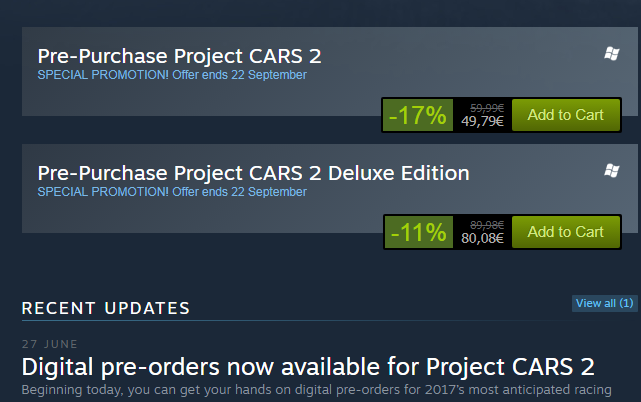The height and width of the screenshot is (402, 641).
Task: Click the SPECIAL PROMOTION text under standard edition
Action: coord(92,74)
